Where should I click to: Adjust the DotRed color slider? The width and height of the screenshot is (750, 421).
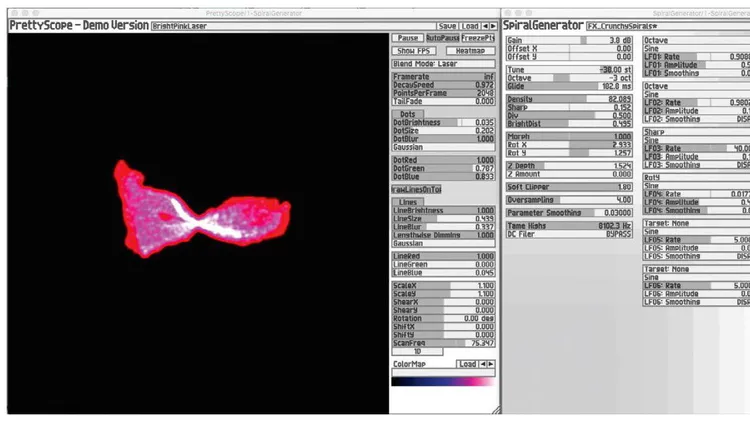(443, 160)
